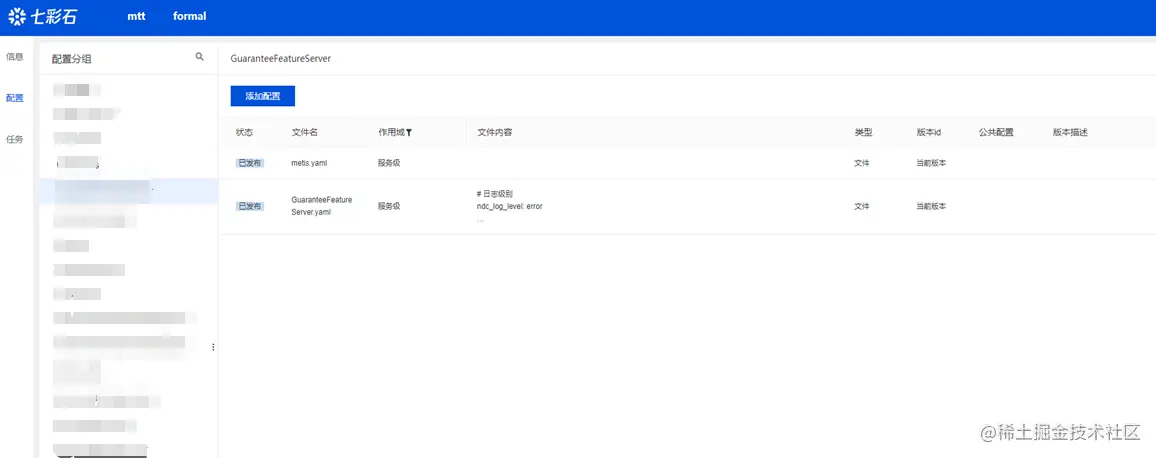This screenshot has height=458, width=1156.
Task: Click the GuaranteeFeatureServer page title
Action: [x=281, y=58]
